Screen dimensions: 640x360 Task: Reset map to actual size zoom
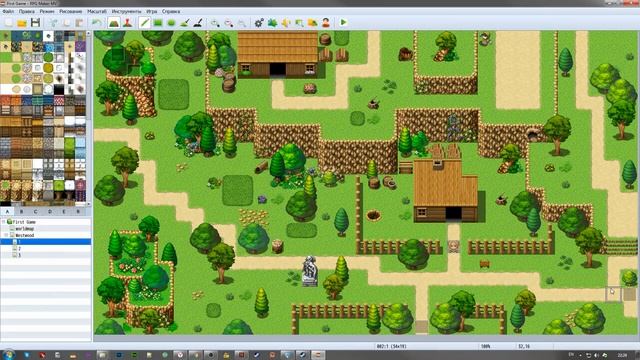(242, 22)
